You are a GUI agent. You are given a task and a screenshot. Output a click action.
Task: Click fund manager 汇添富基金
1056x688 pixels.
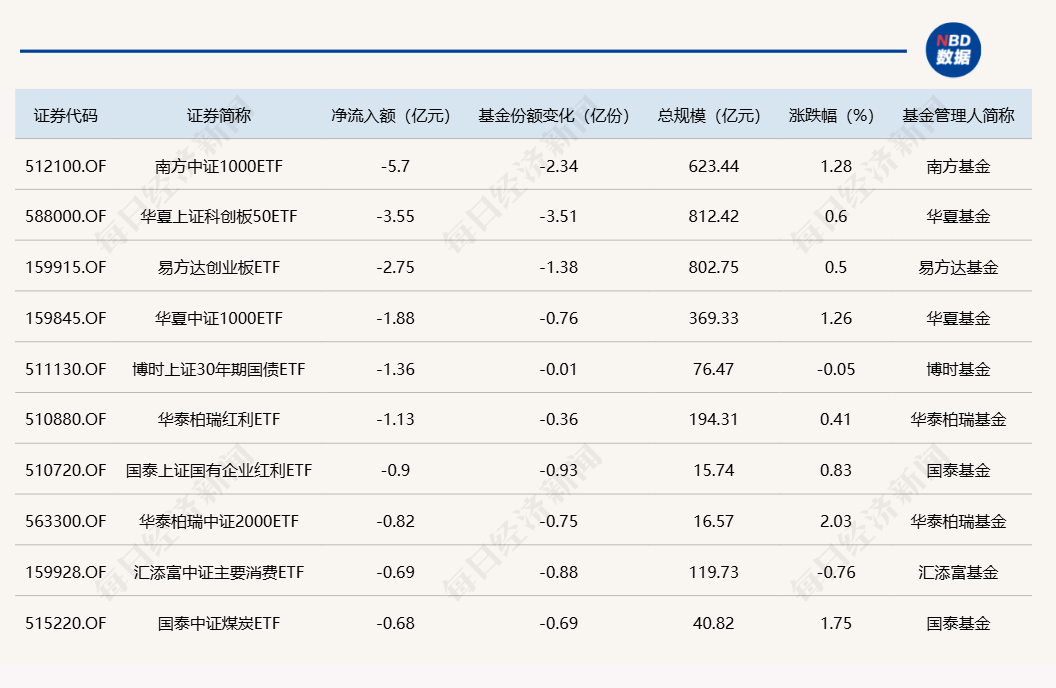point(958,572)
